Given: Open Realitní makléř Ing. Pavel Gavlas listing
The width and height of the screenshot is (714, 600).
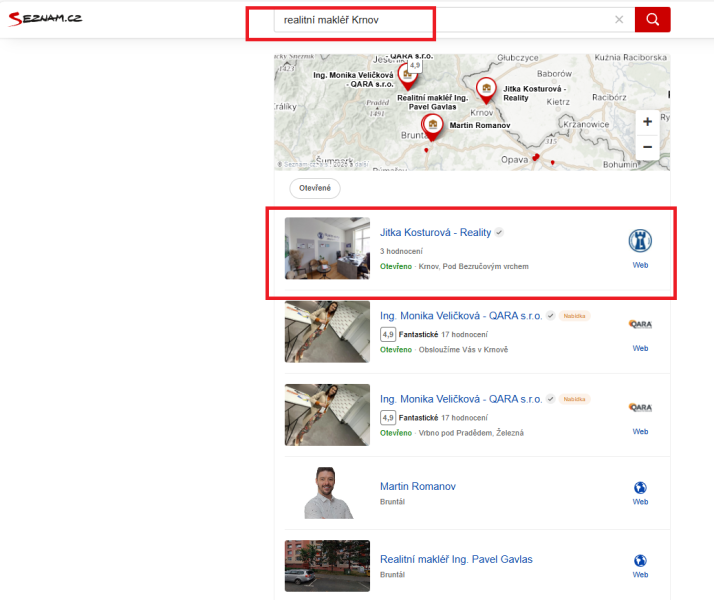Looking at the screenshot, I should tap(456, 559).
